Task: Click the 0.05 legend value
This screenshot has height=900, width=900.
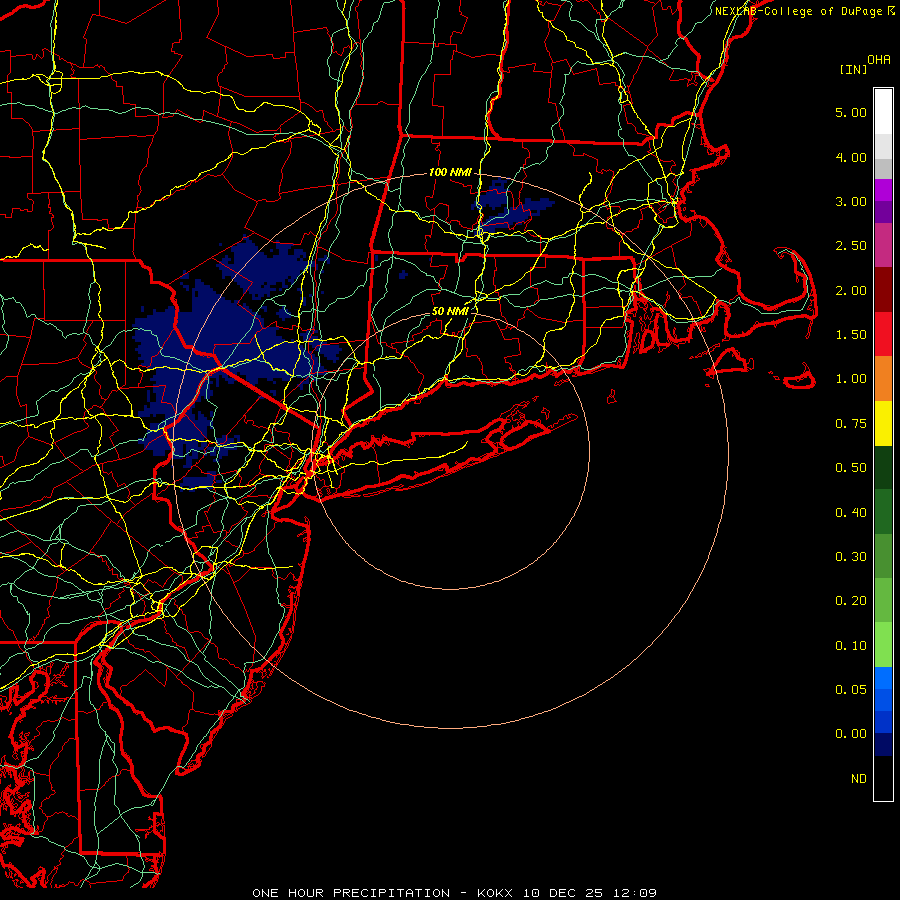Action: point(851,690)
